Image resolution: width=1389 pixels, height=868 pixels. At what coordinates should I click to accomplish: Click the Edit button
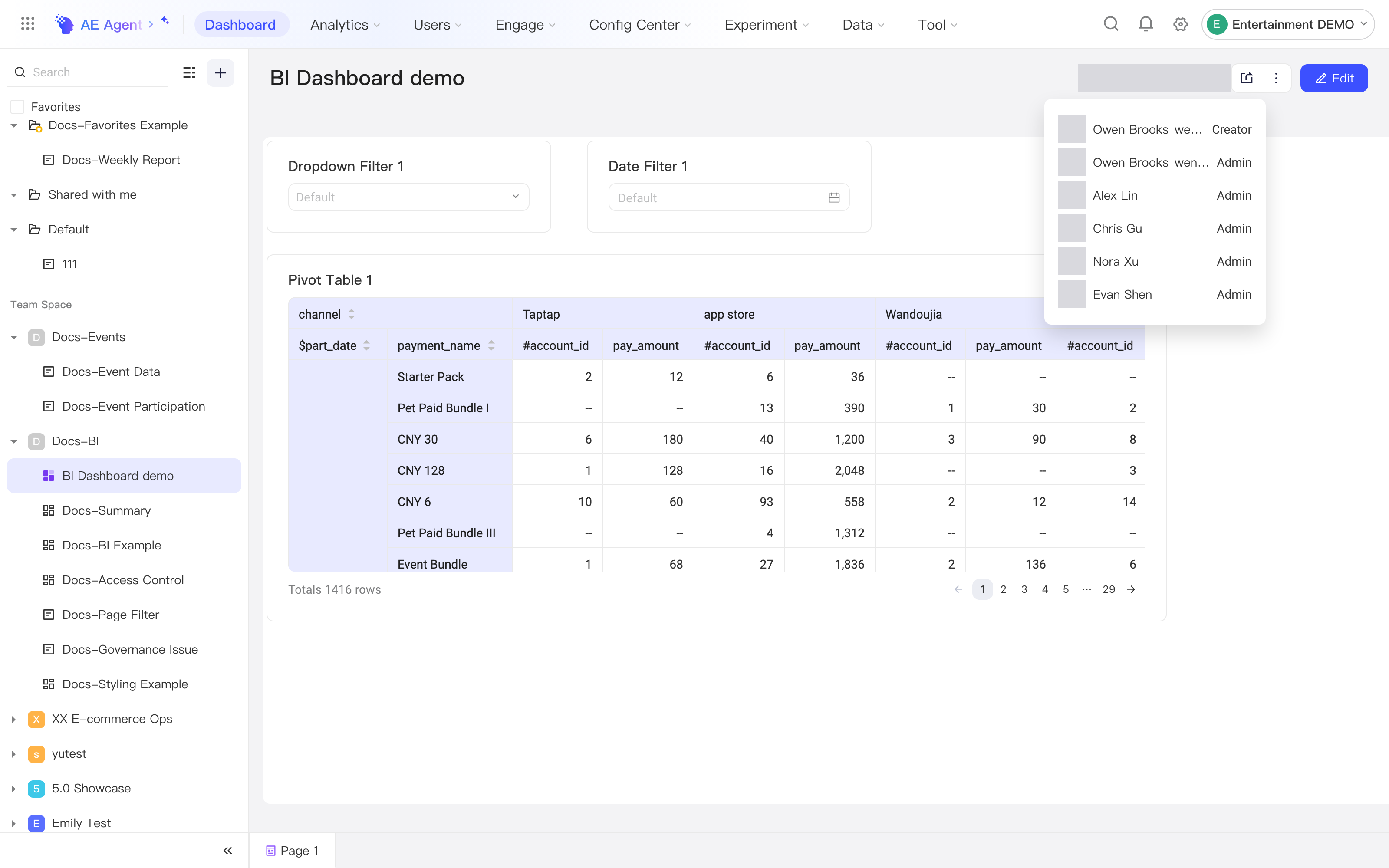(1334, 78)
